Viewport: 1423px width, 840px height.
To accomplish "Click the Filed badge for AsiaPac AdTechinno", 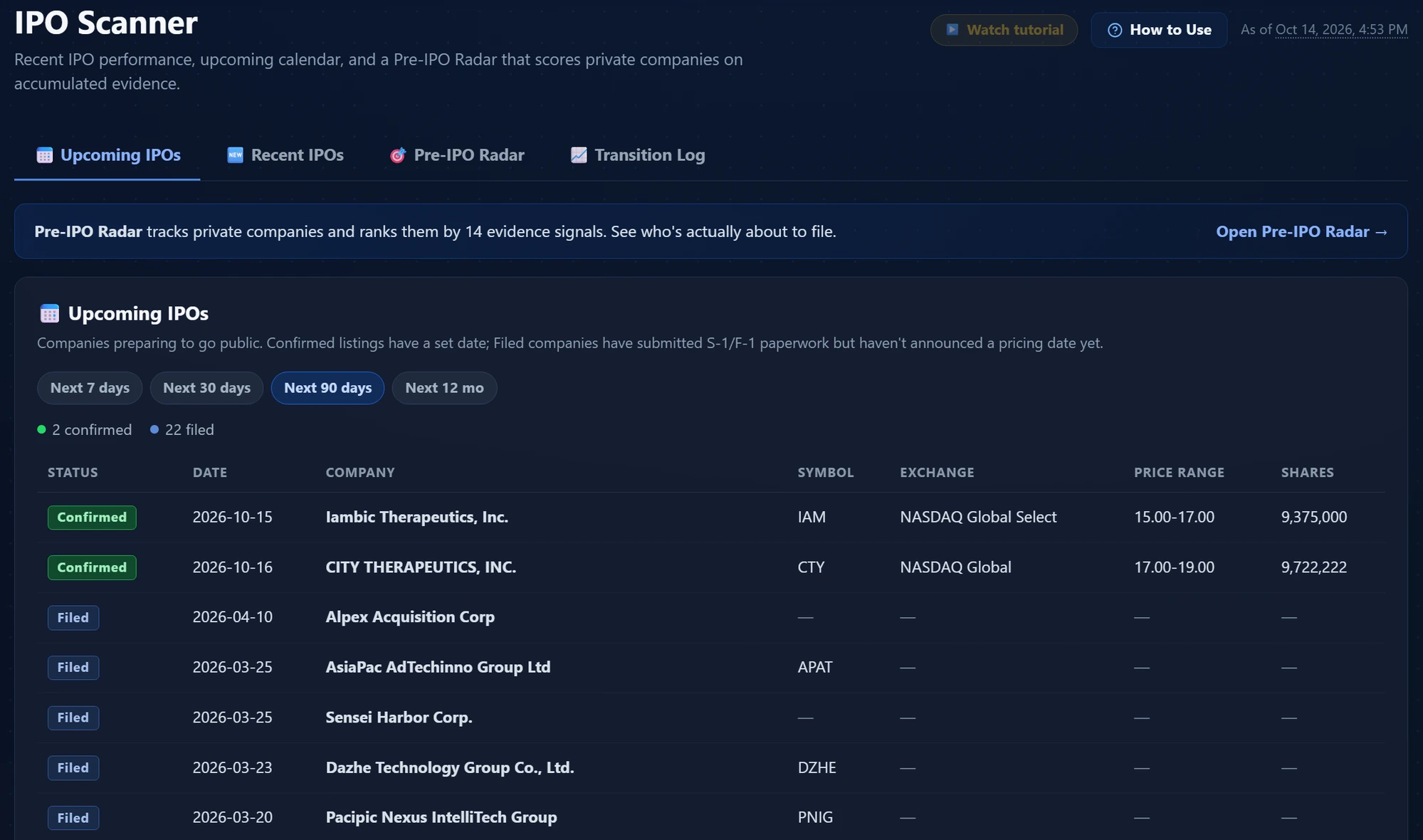I will [73, 668].
